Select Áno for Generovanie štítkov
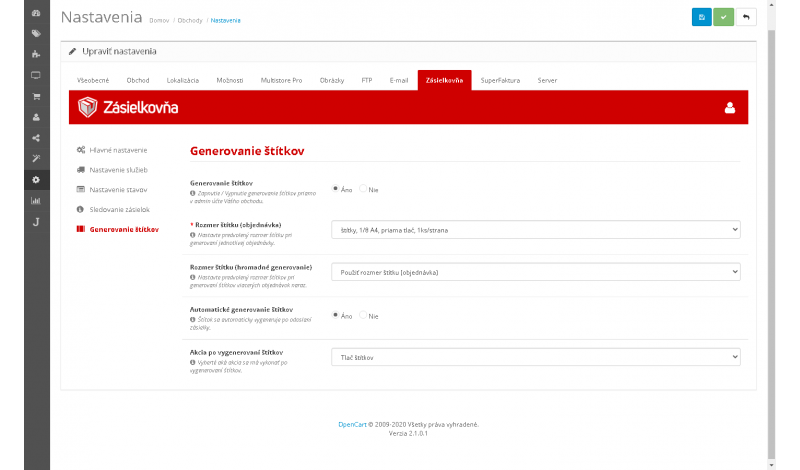800x470 pixels. pos(335,188)
